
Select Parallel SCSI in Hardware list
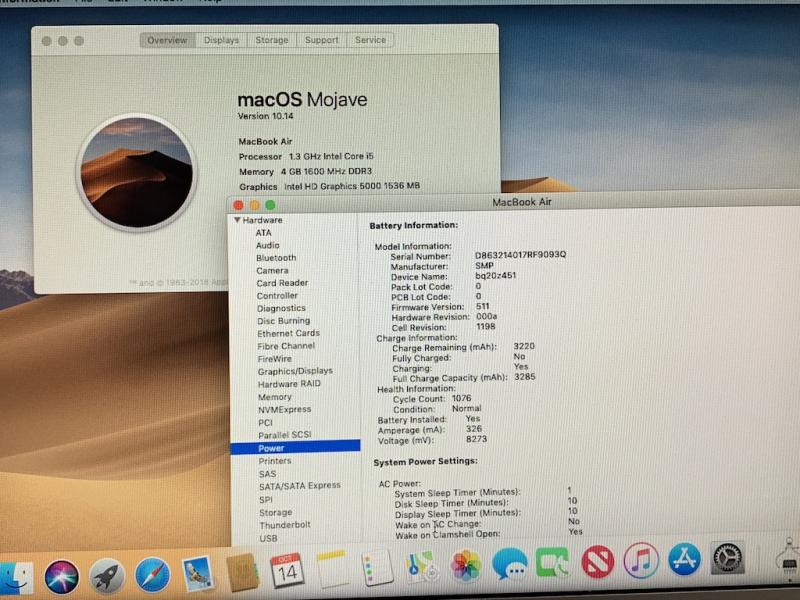coord(285,435)
